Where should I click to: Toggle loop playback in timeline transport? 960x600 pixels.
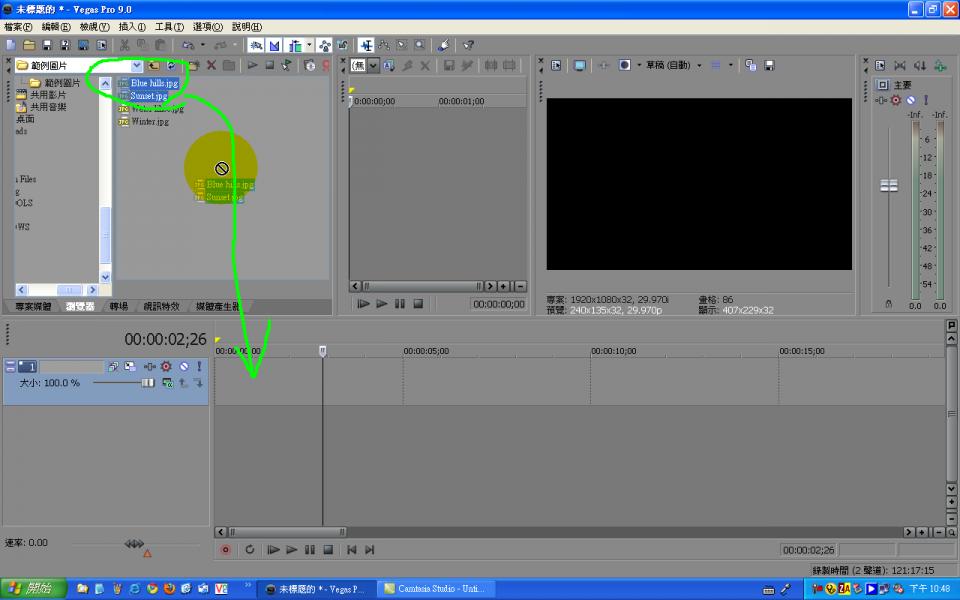coord(250,550)
